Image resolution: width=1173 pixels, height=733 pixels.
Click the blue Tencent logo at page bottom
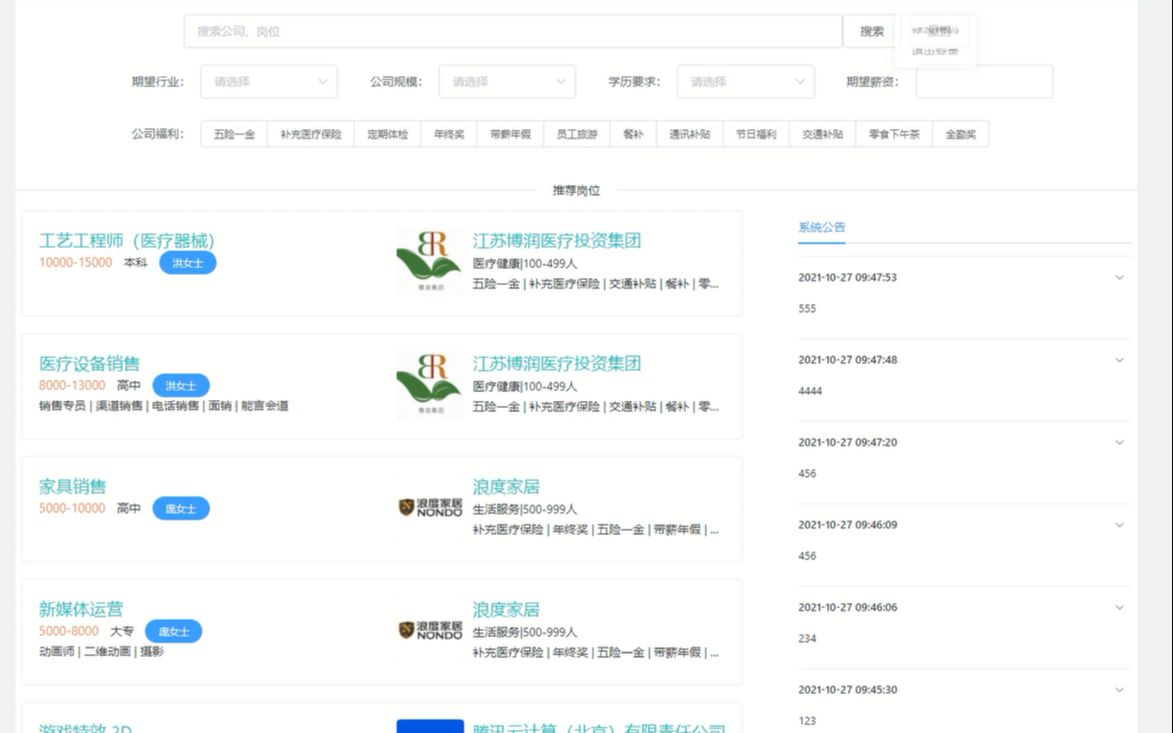point(430,727)
